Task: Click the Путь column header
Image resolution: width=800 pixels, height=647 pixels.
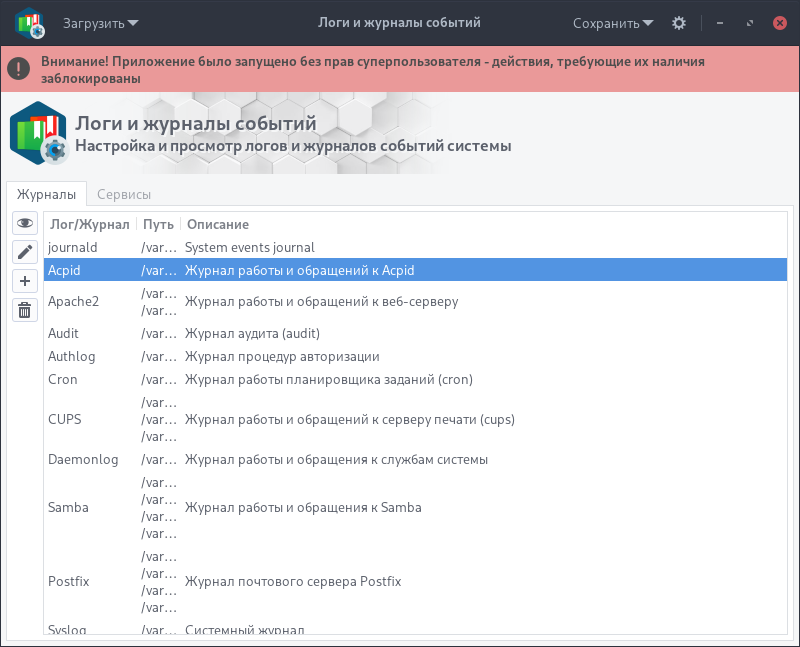Action: tap(158, 225)
